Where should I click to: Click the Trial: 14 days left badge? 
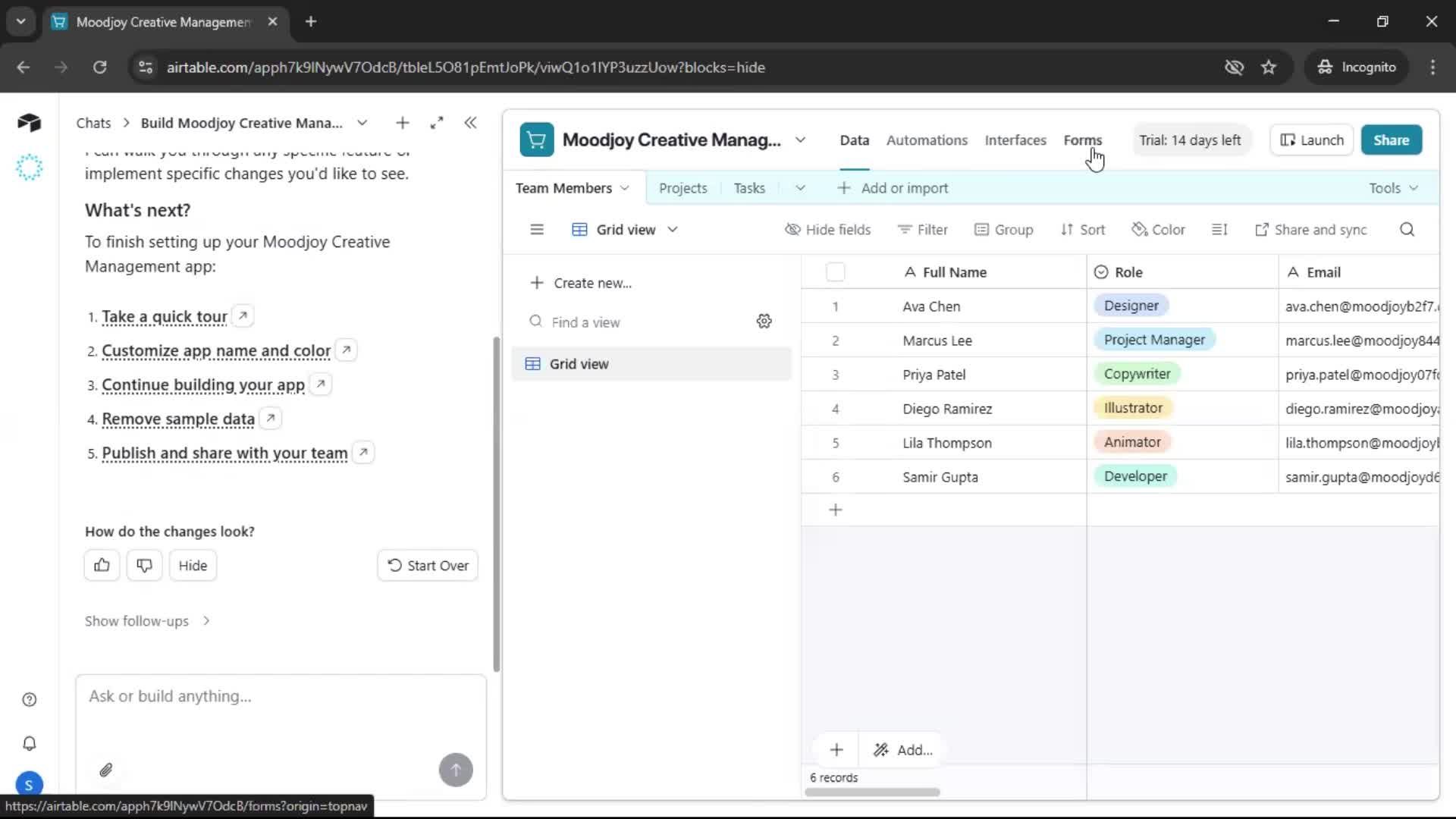point(1190,140)
